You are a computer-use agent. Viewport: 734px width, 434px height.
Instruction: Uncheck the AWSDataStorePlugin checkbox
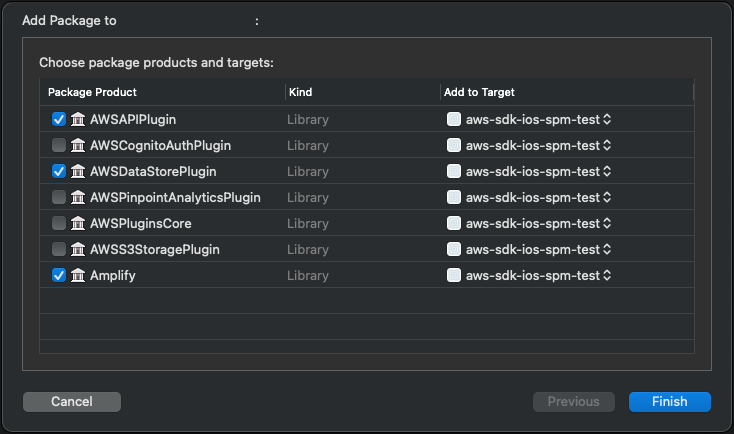[59, 171]
